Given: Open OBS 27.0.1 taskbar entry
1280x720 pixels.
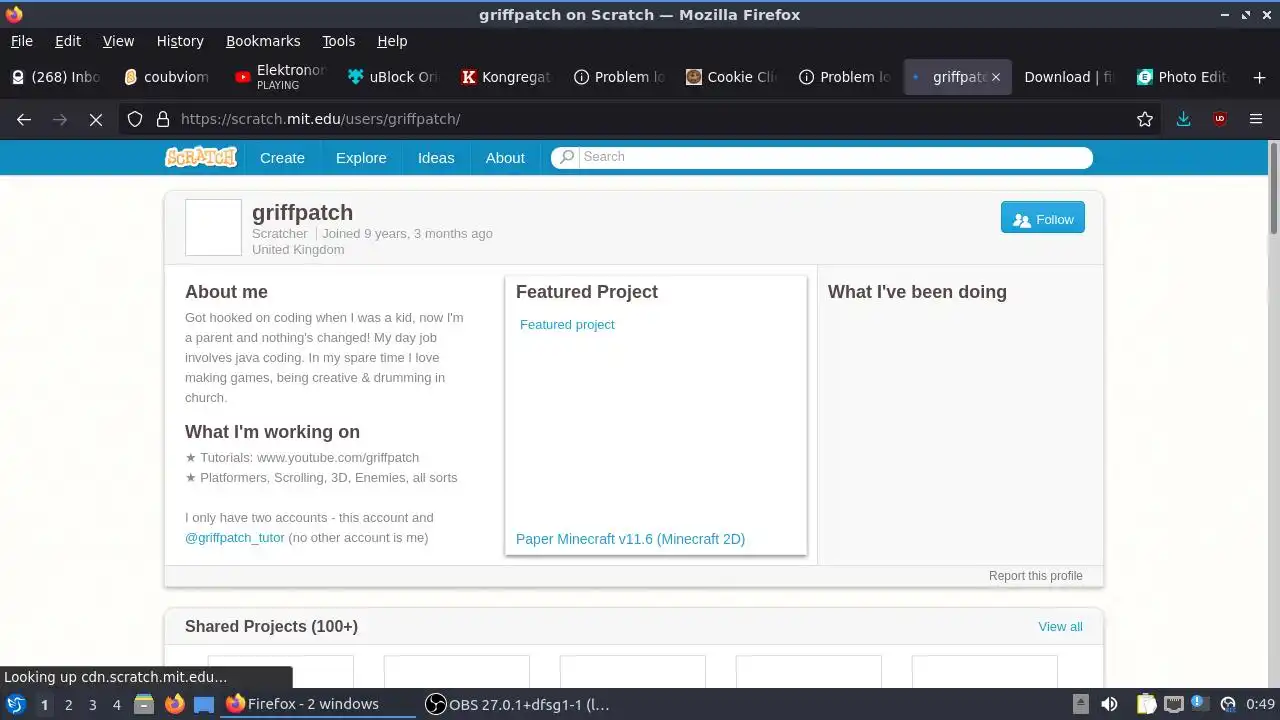Looking at the screenshot, I should coord(518,704).
